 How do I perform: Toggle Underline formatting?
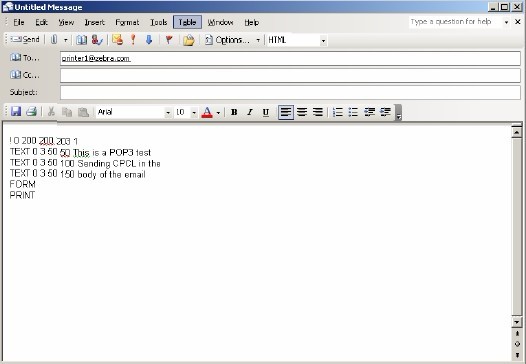[x=266, y=112]
